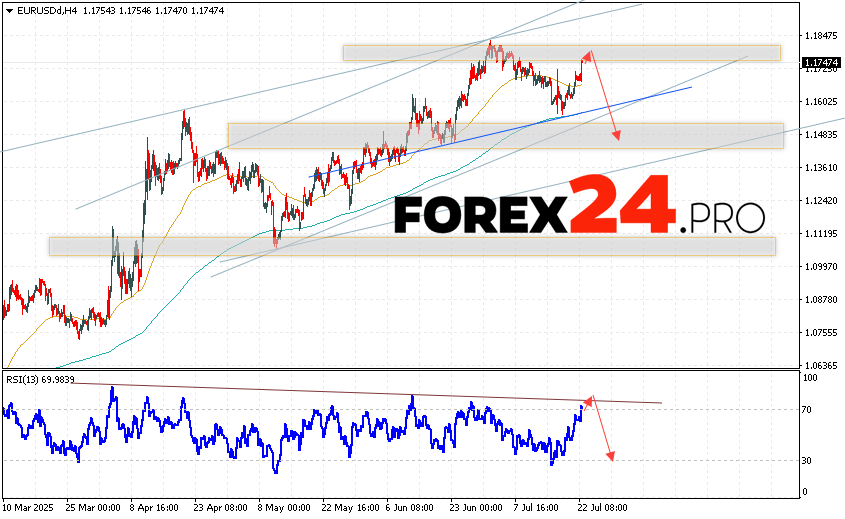Click the red up arrowhead near the price peak
Image resolution: width=845 pixels, height=519 pixels.
tap(590, 53)
